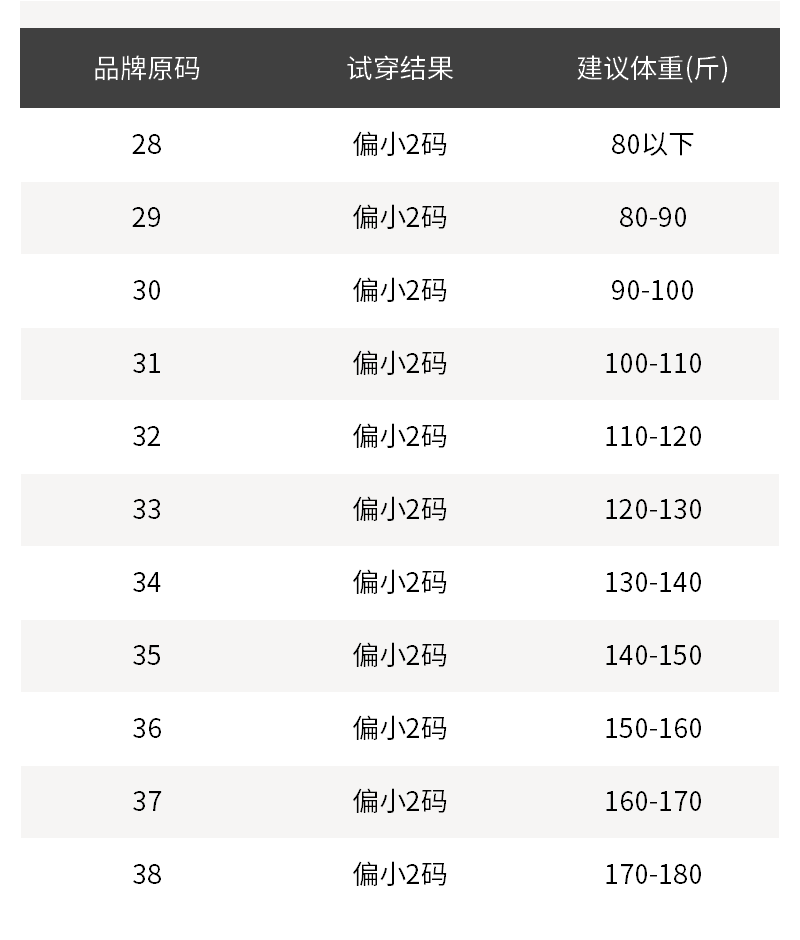This screenshot has height=940, width=800.
Task: Select brand size 28 cell
Action: click(147, 145)
